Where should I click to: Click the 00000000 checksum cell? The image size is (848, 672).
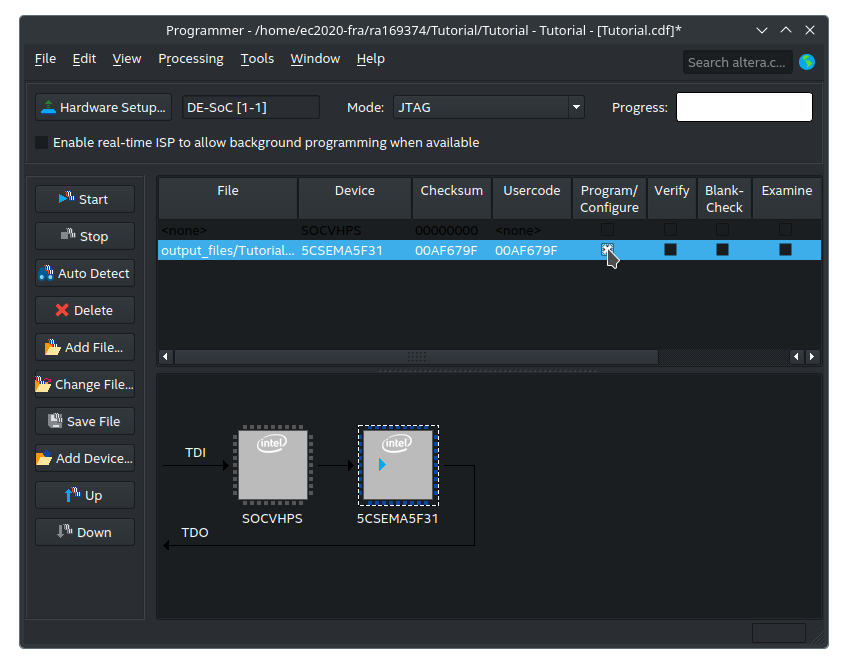[452, 230]
